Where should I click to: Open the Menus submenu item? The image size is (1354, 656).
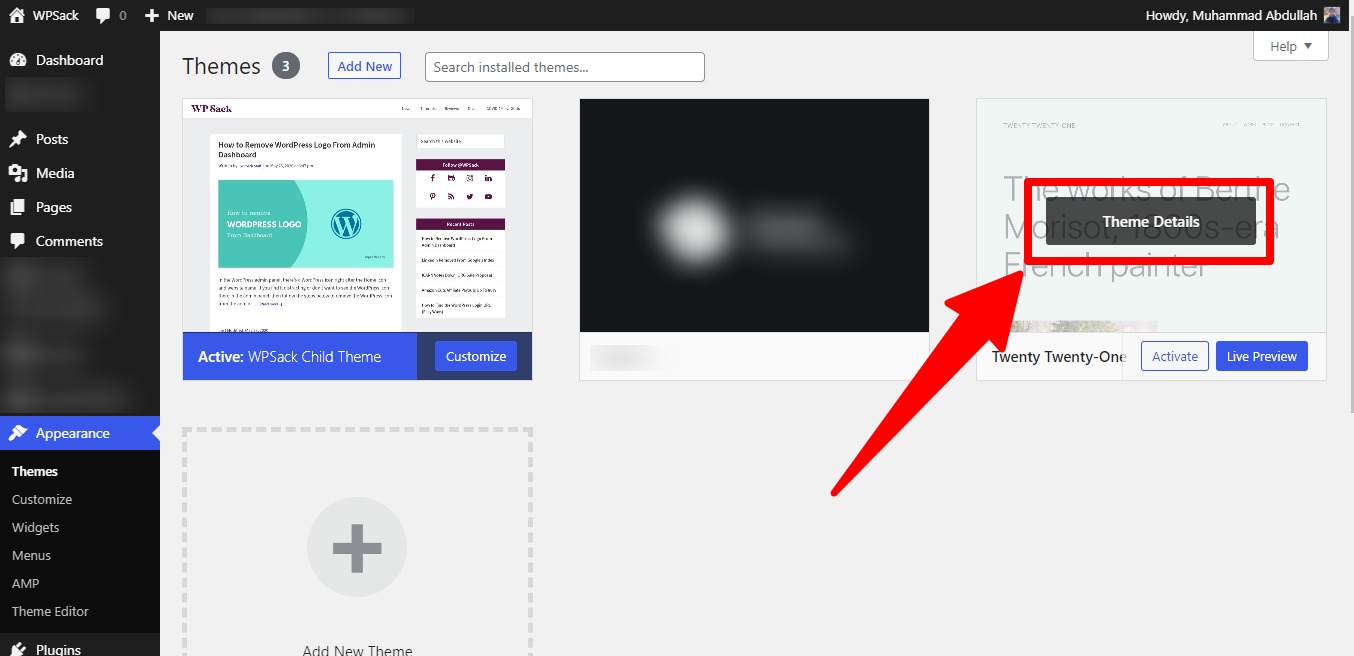point(31,555)
